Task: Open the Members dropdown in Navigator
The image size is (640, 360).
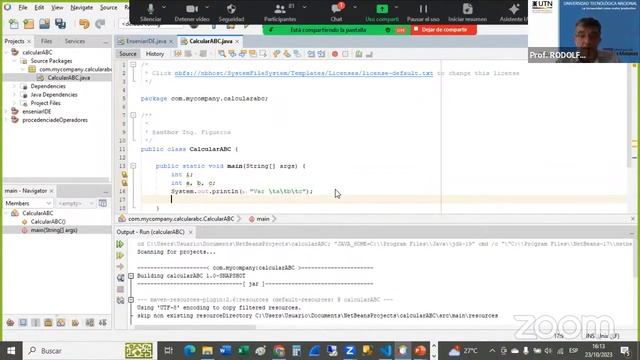Action: tap(28, 203)
